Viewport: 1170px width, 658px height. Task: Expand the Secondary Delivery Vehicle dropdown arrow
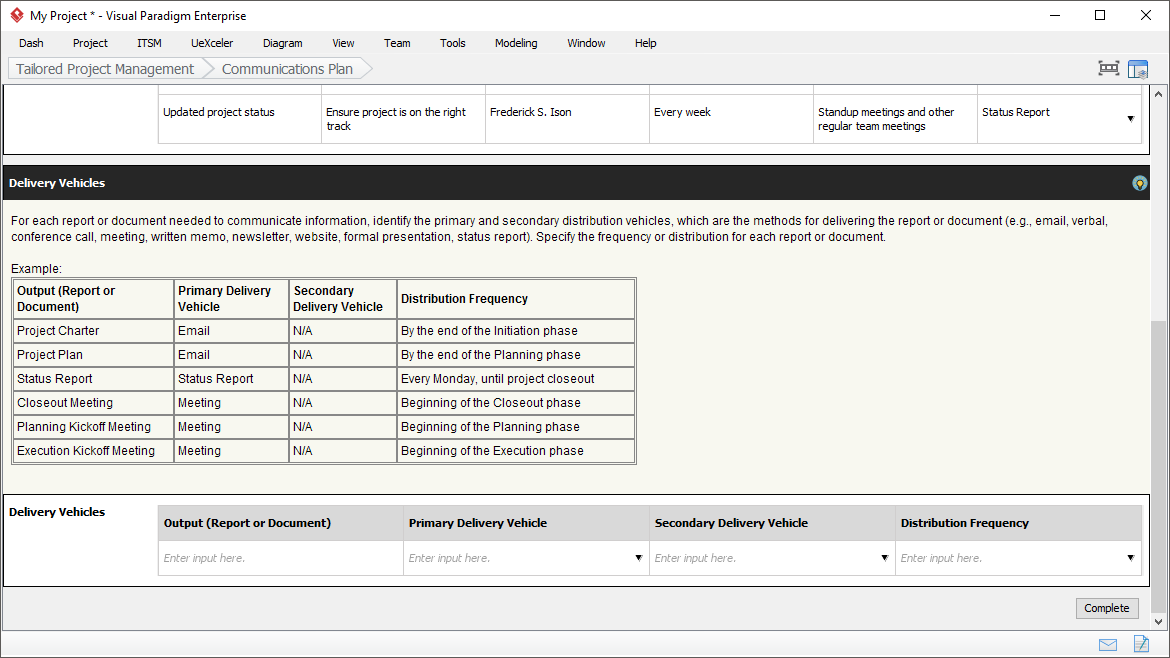[x=884, y=558]
